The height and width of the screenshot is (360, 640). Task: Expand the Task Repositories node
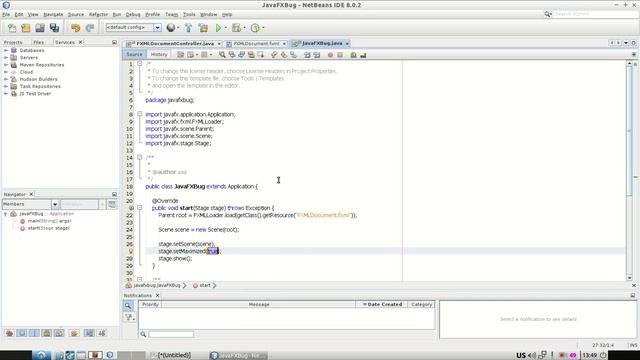click(6, 87)
